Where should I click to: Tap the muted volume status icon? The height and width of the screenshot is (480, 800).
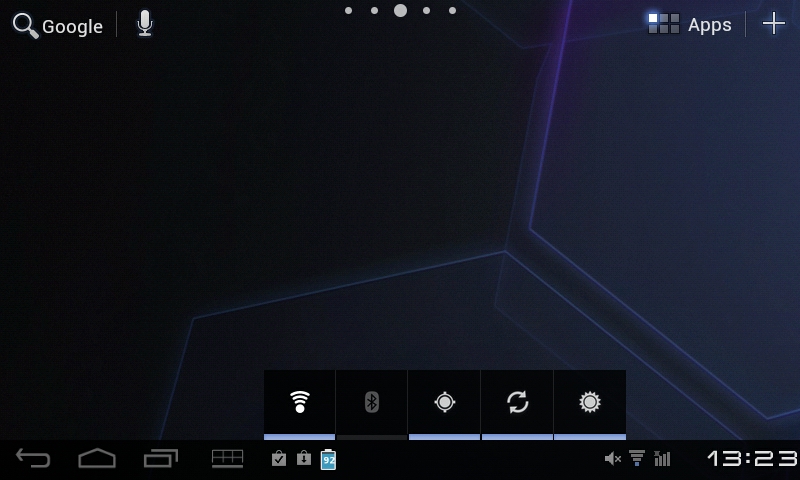612,459
